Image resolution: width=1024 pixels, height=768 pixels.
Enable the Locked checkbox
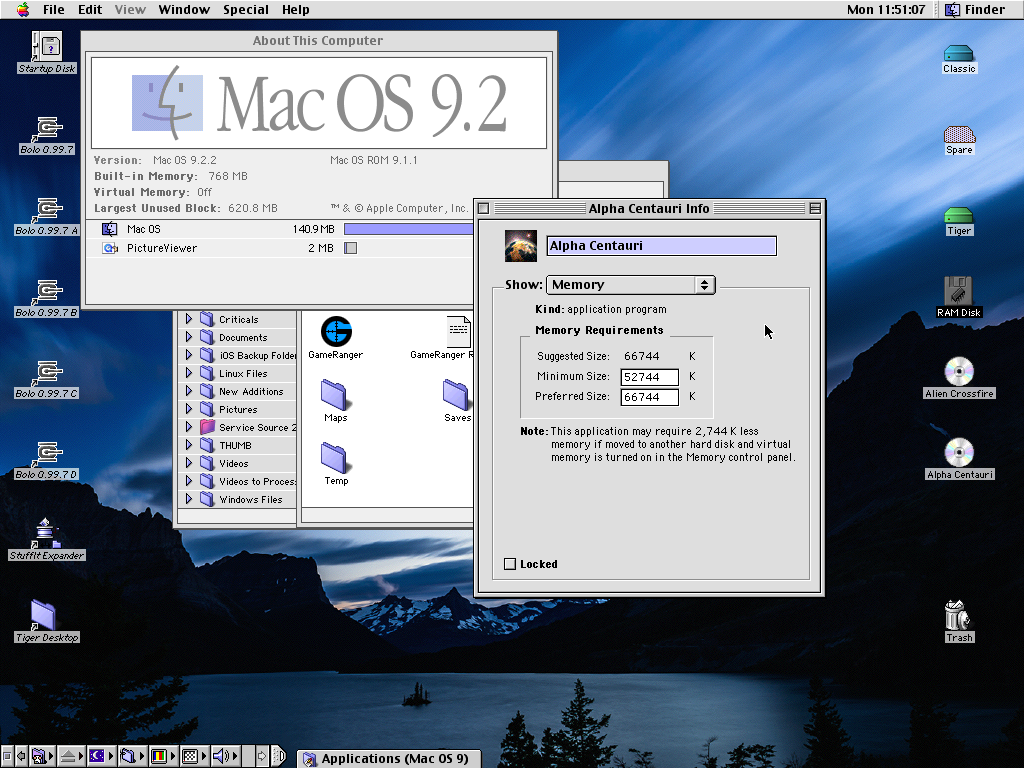(511, 564)
